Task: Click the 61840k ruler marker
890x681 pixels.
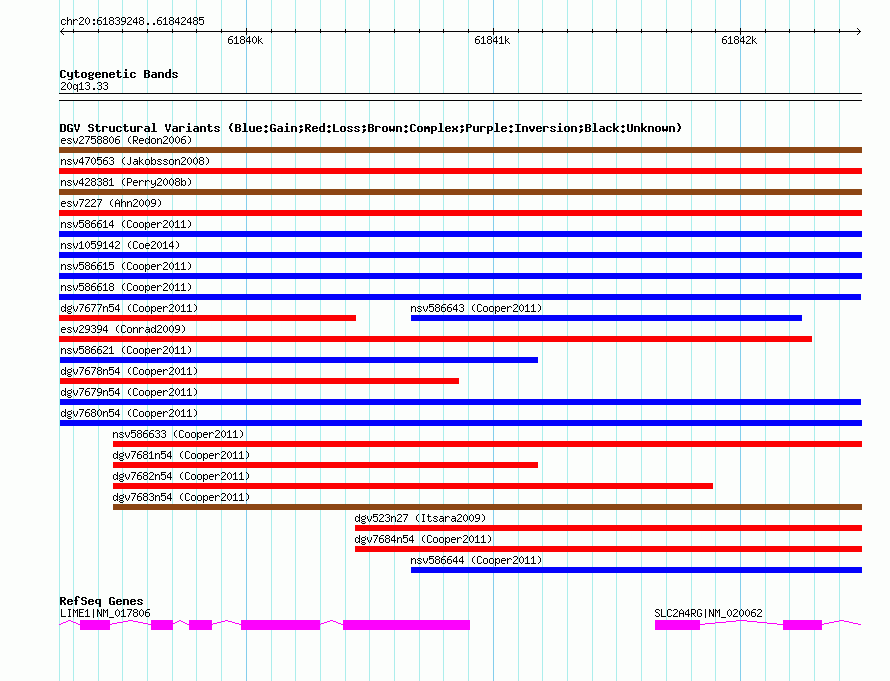Action: click(x=245, y=40)
